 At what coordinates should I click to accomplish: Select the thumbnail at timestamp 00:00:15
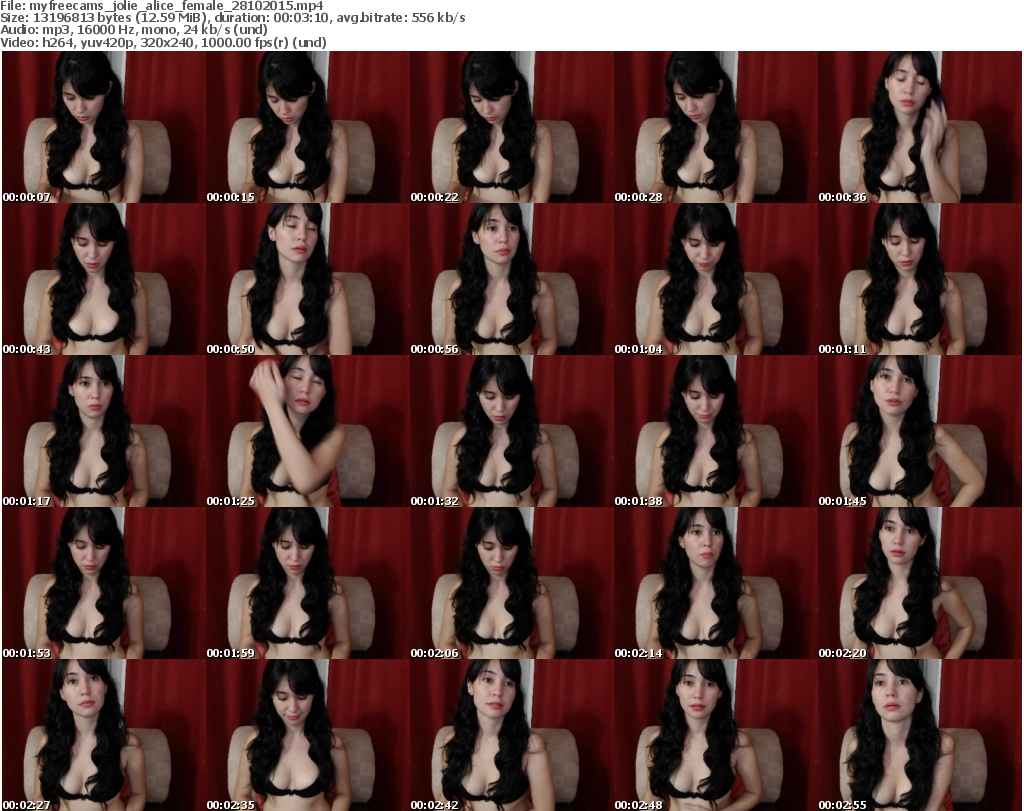[308, 127]
